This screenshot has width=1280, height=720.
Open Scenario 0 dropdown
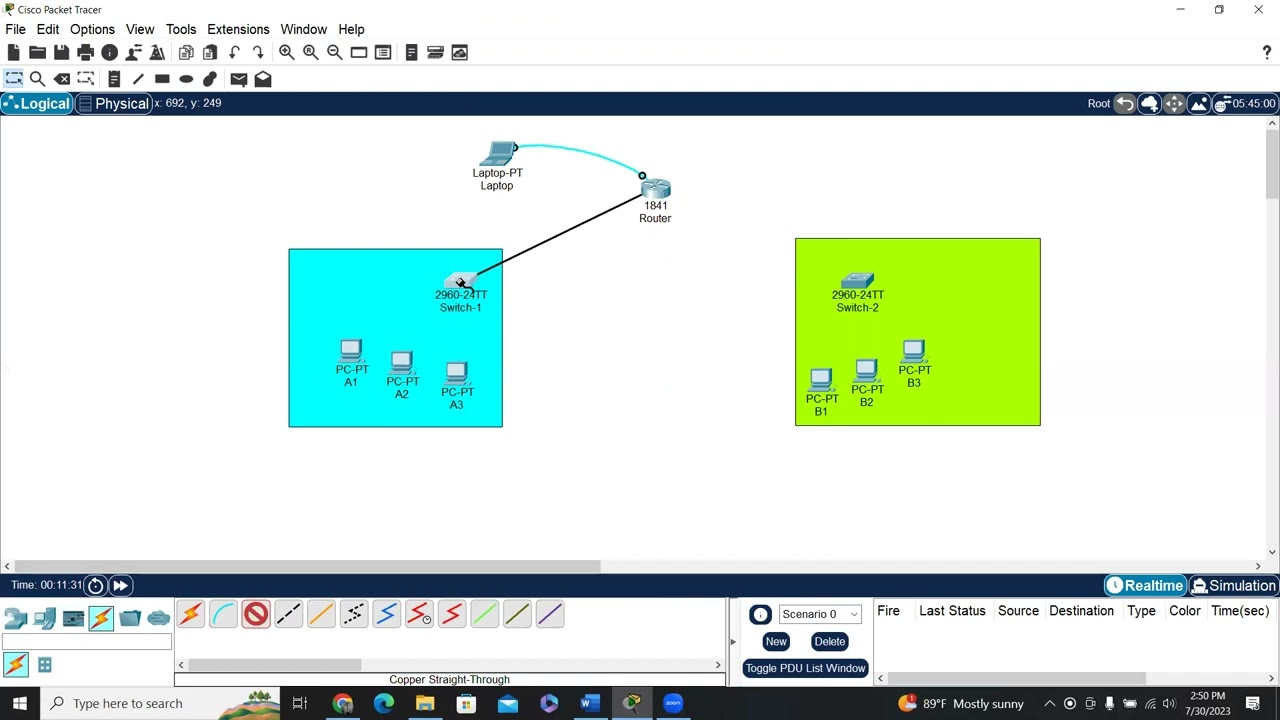[820, 614]
